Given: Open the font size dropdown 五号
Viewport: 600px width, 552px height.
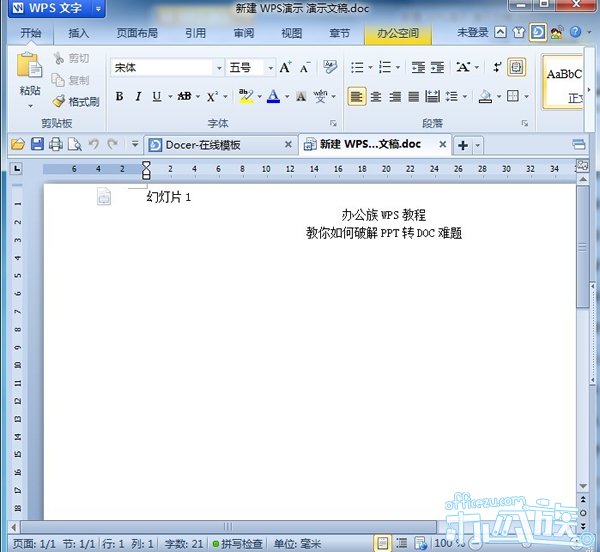Looking at the screenshot, I should point(270,68).
